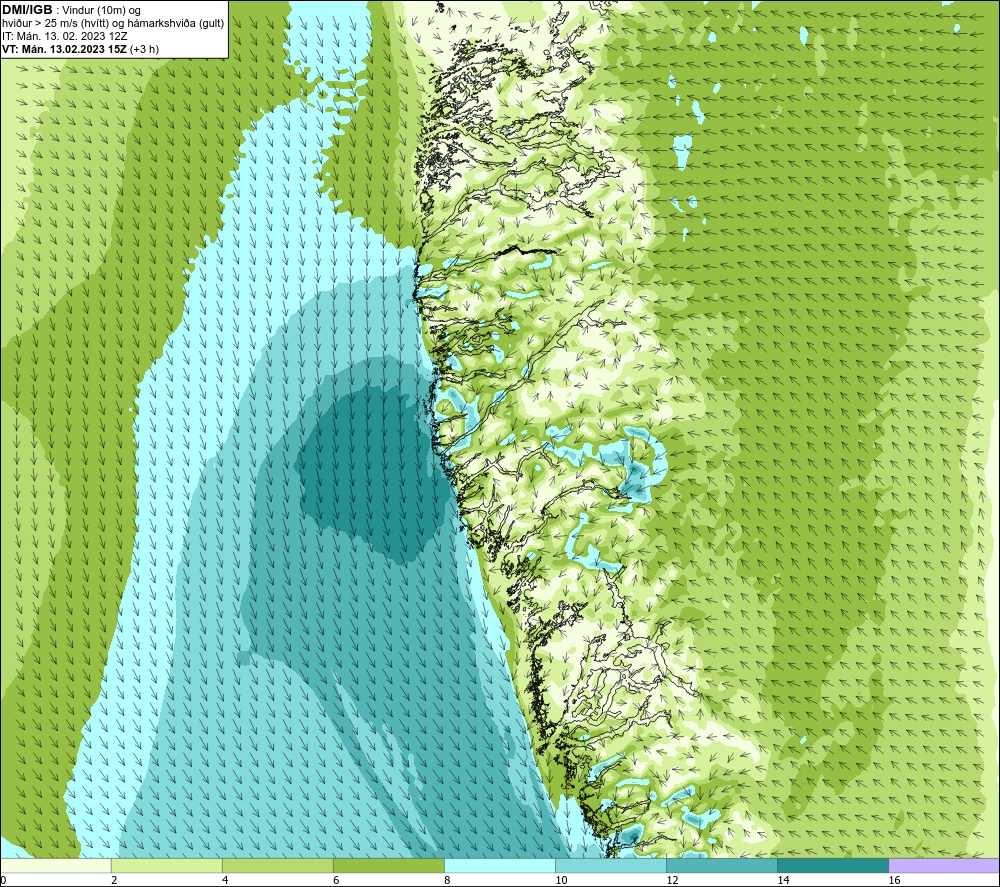1000x887 pixels.
Task: Click the 2–4 m/s light green legend swatch
Action: [167, 865]
